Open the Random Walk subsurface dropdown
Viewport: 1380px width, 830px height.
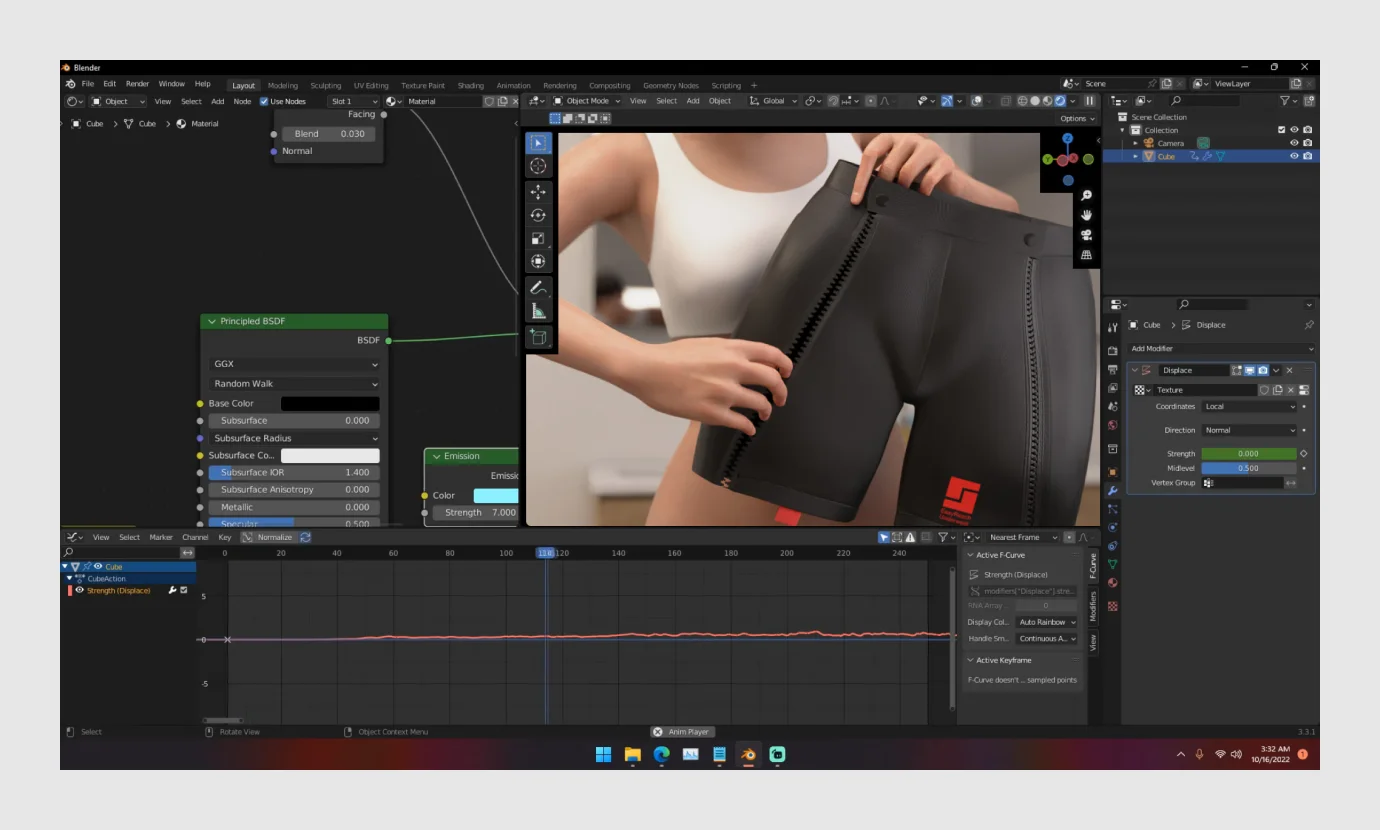pyautogui.click(x=295, y=384)
